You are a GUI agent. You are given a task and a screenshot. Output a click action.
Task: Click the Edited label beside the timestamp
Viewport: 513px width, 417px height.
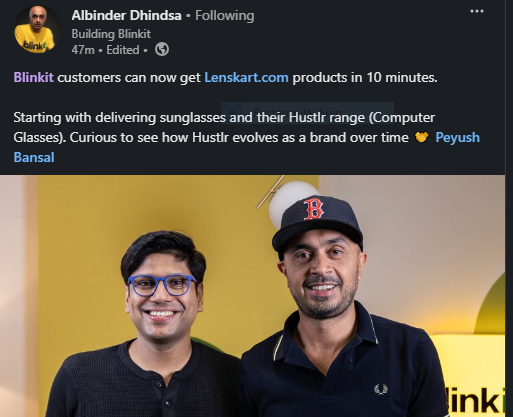click(123, 50)
